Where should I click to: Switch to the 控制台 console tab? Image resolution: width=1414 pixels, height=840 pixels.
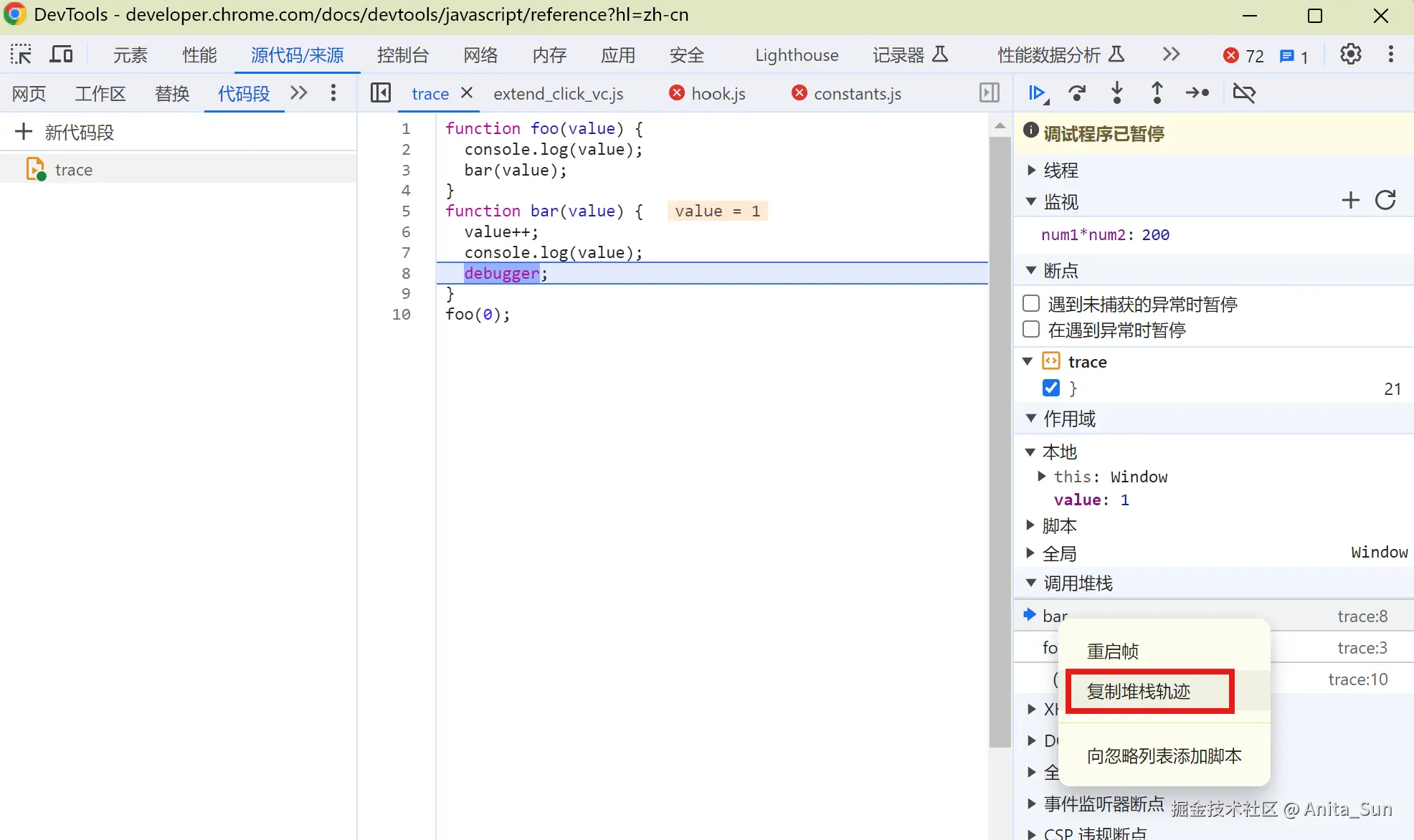(x=402, y=55)
